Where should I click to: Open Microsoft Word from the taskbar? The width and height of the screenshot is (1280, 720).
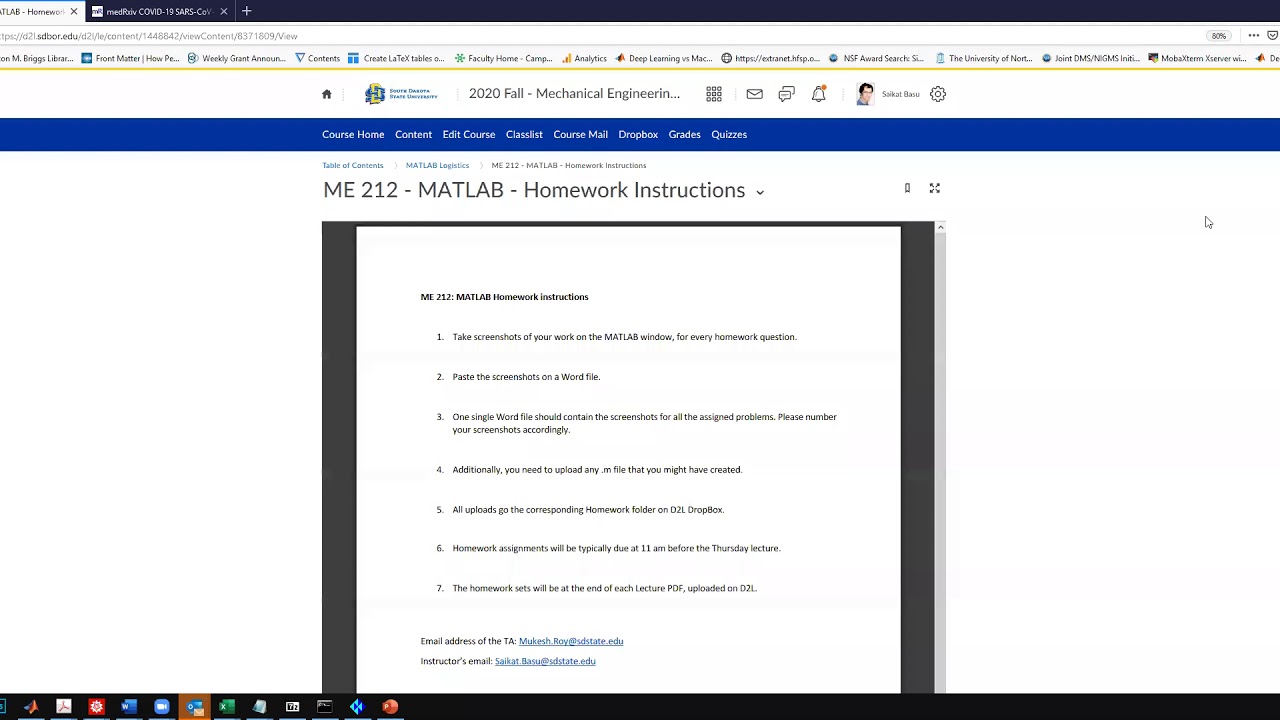coord(129,707)
